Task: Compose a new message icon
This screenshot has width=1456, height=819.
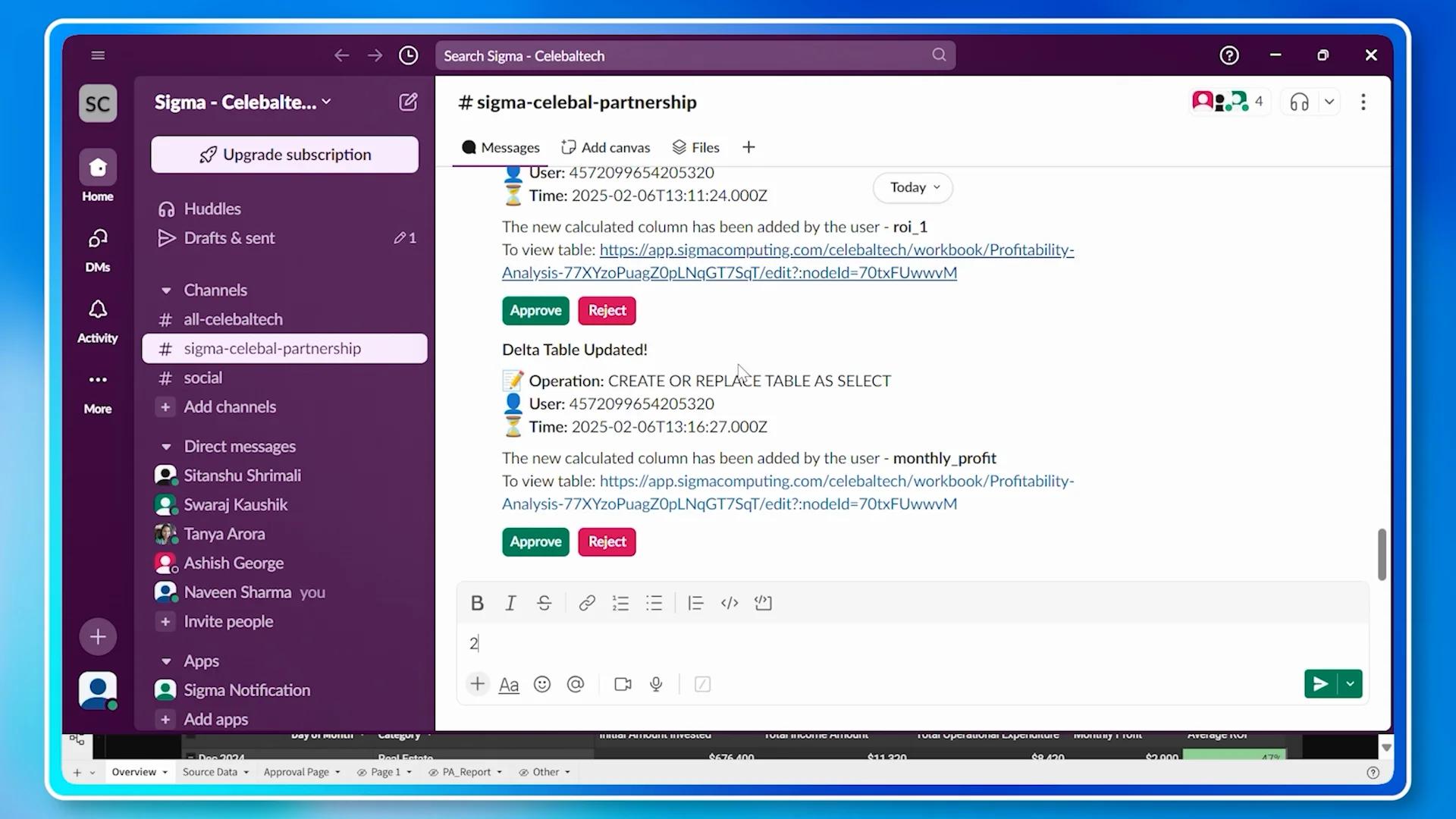Action: coord(408,102)
